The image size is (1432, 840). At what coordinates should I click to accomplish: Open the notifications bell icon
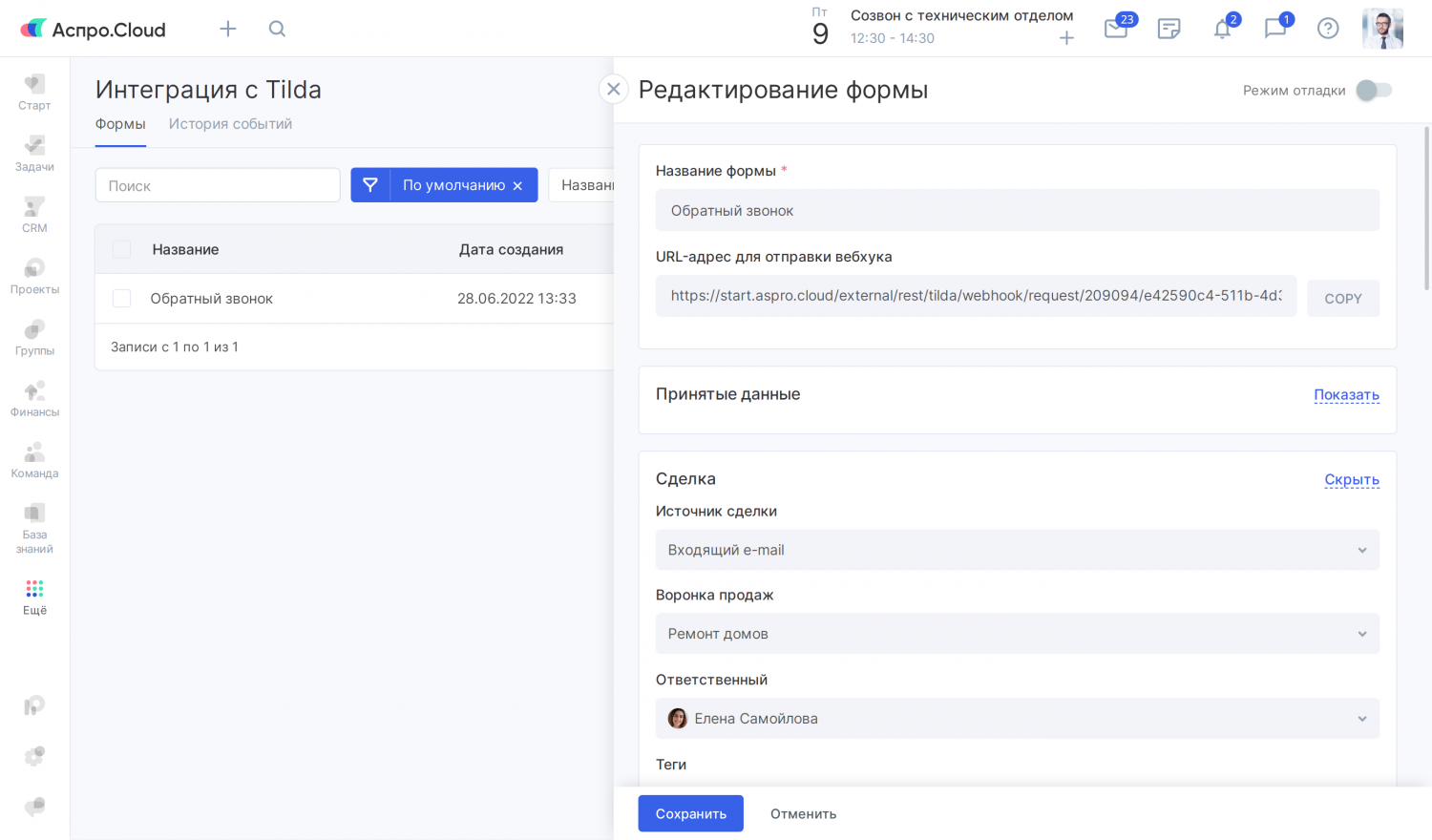click(1222, 29)
